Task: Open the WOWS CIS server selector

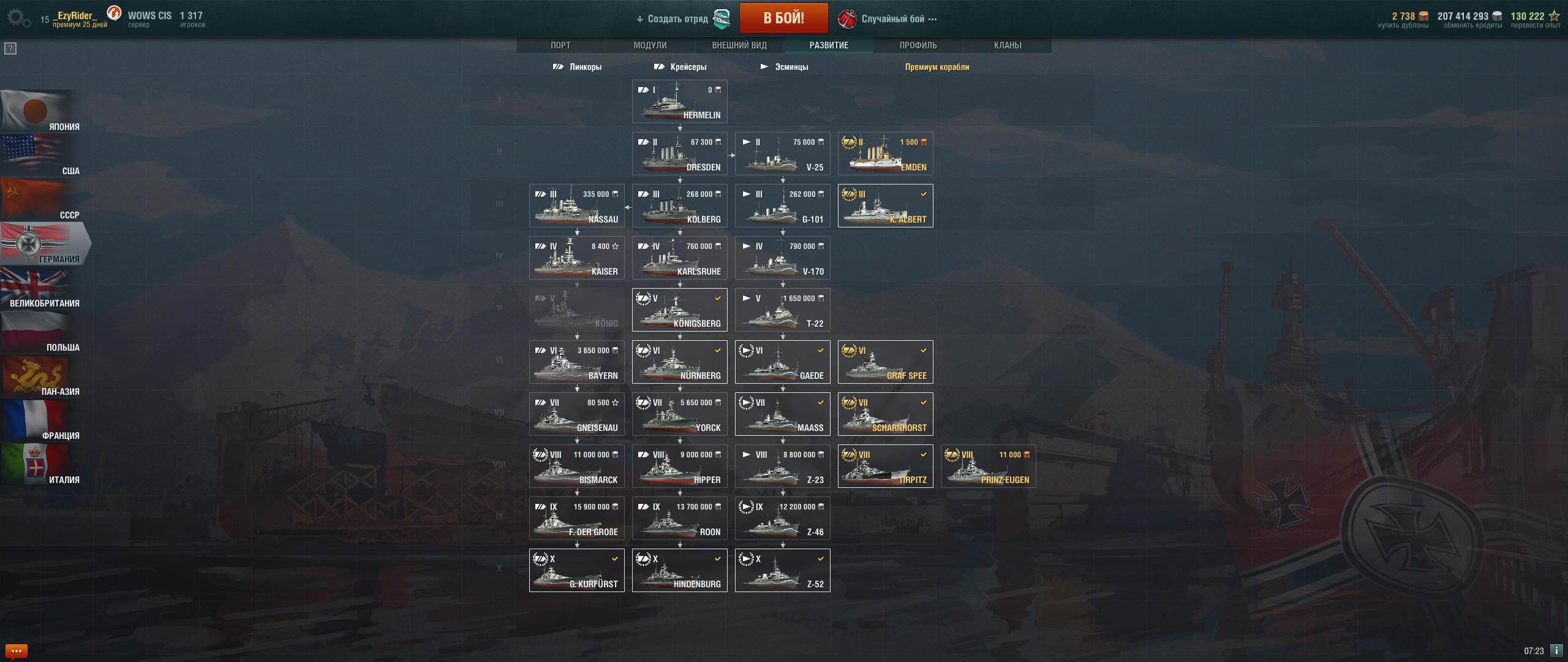Action: (149, 19)
